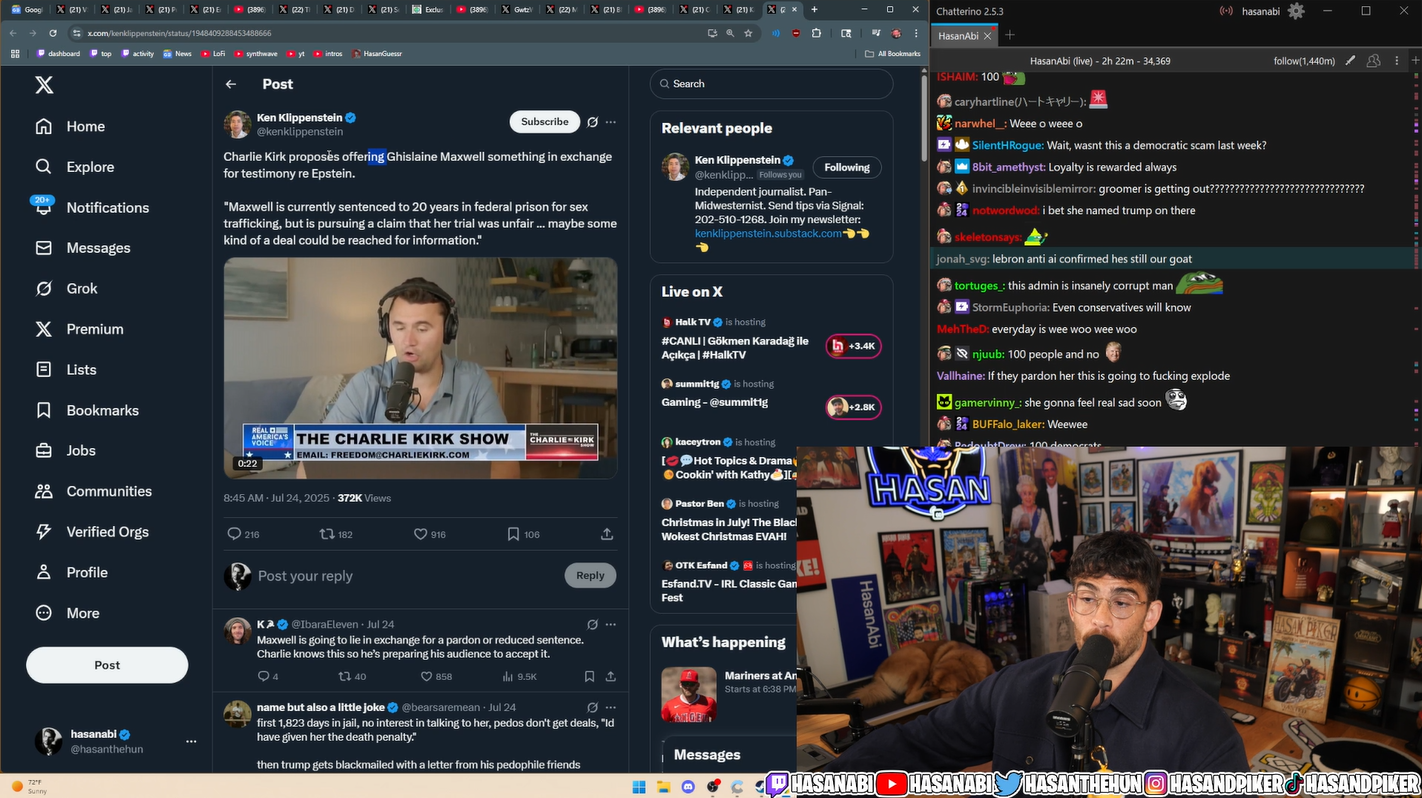The width and height of the screenshot is (1422, 798).
Task: Bookmark the @IbaraEleven reply
Action: coord(589,677)
